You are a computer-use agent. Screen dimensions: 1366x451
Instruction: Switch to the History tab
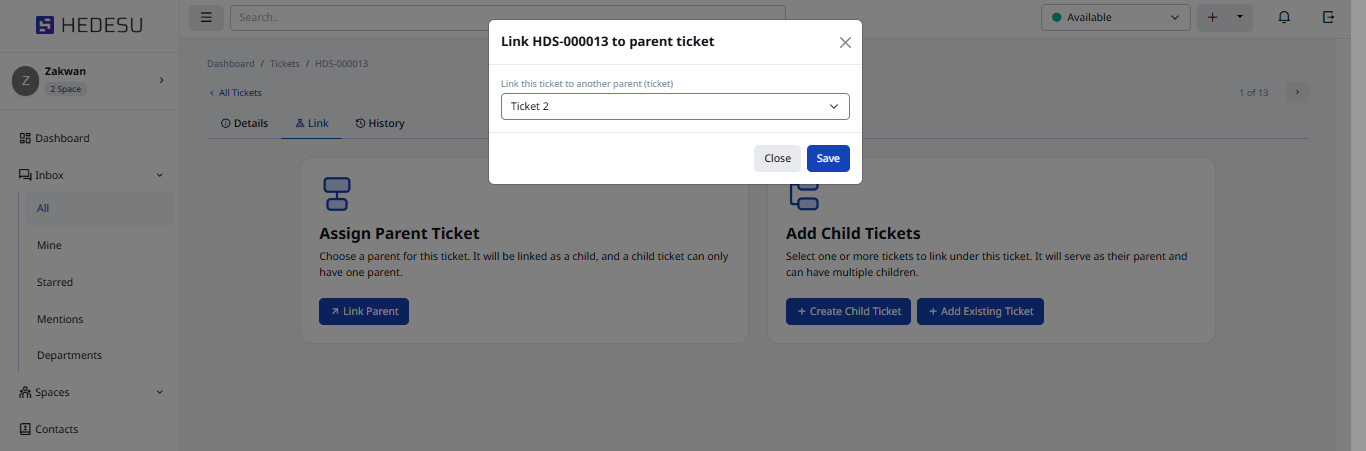coord(380,123)
